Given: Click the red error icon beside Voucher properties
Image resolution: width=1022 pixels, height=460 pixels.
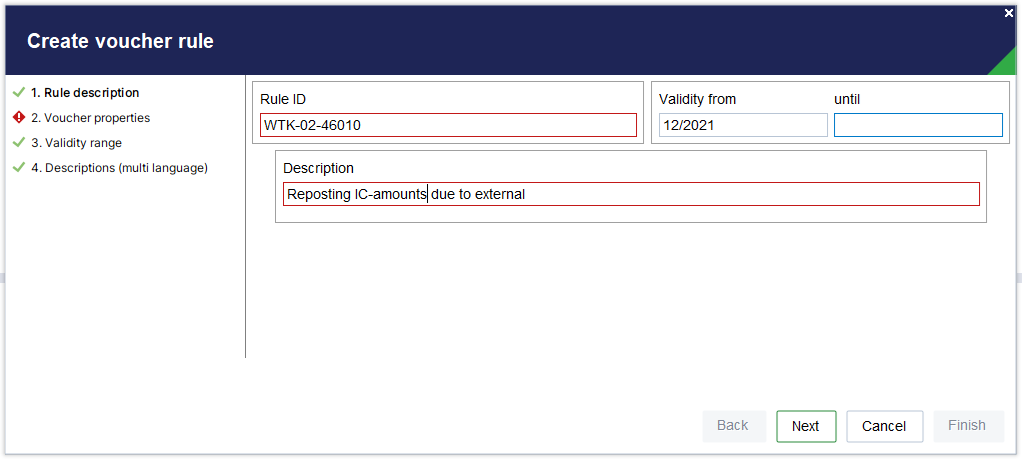Looking at the screenshot, I should (19, 118).
